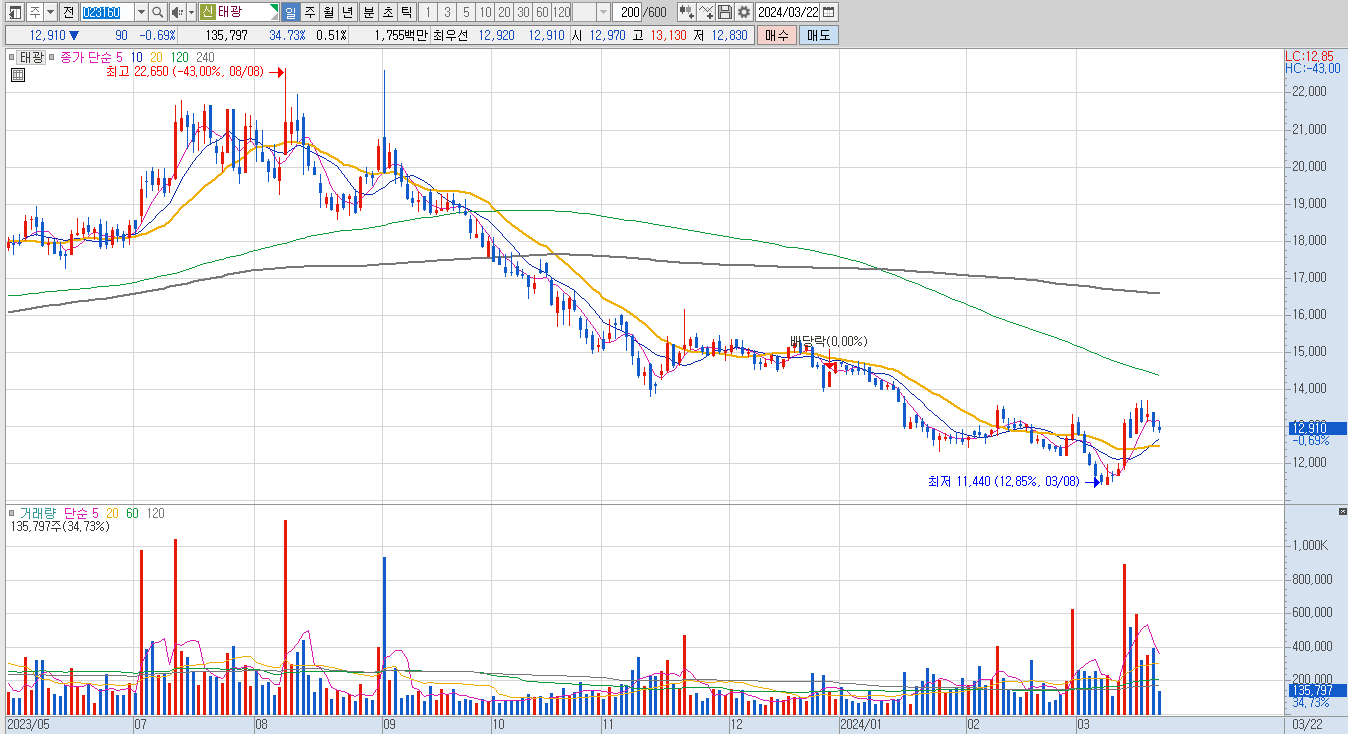Switch to the 틱 tick chart
The height and width of the screenshot is (734, 1348).
coord(406,12)
